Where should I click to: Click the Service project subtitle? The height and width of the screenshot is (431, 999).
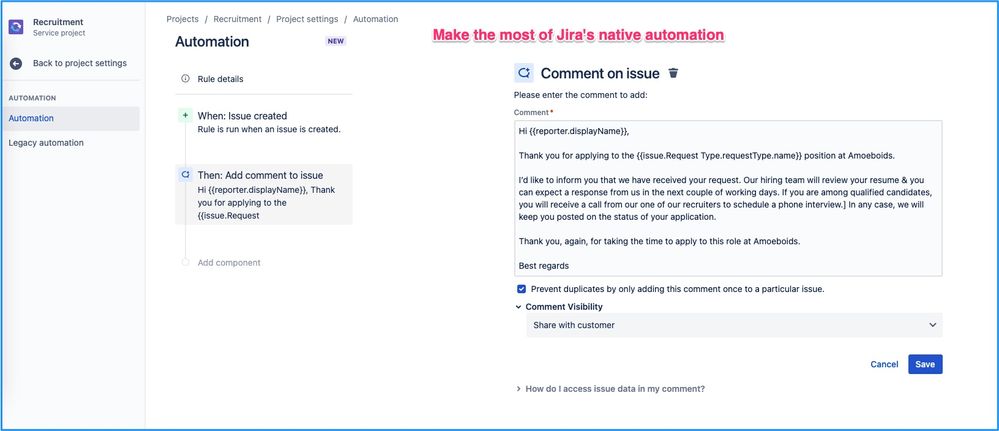pyautogui.click(x=59, y=33)
